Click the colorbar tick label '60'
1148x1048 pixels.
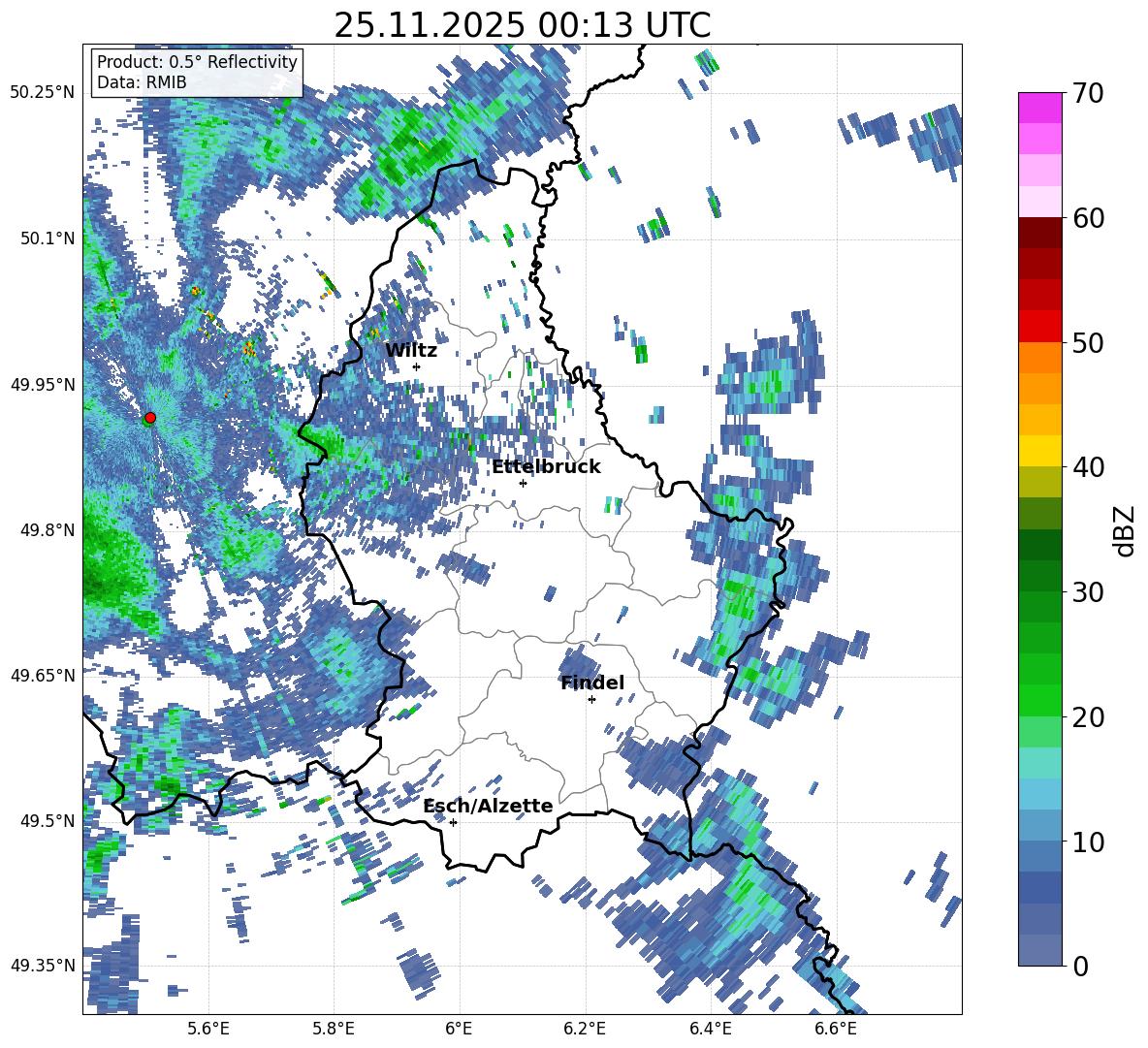point(1088,218)
